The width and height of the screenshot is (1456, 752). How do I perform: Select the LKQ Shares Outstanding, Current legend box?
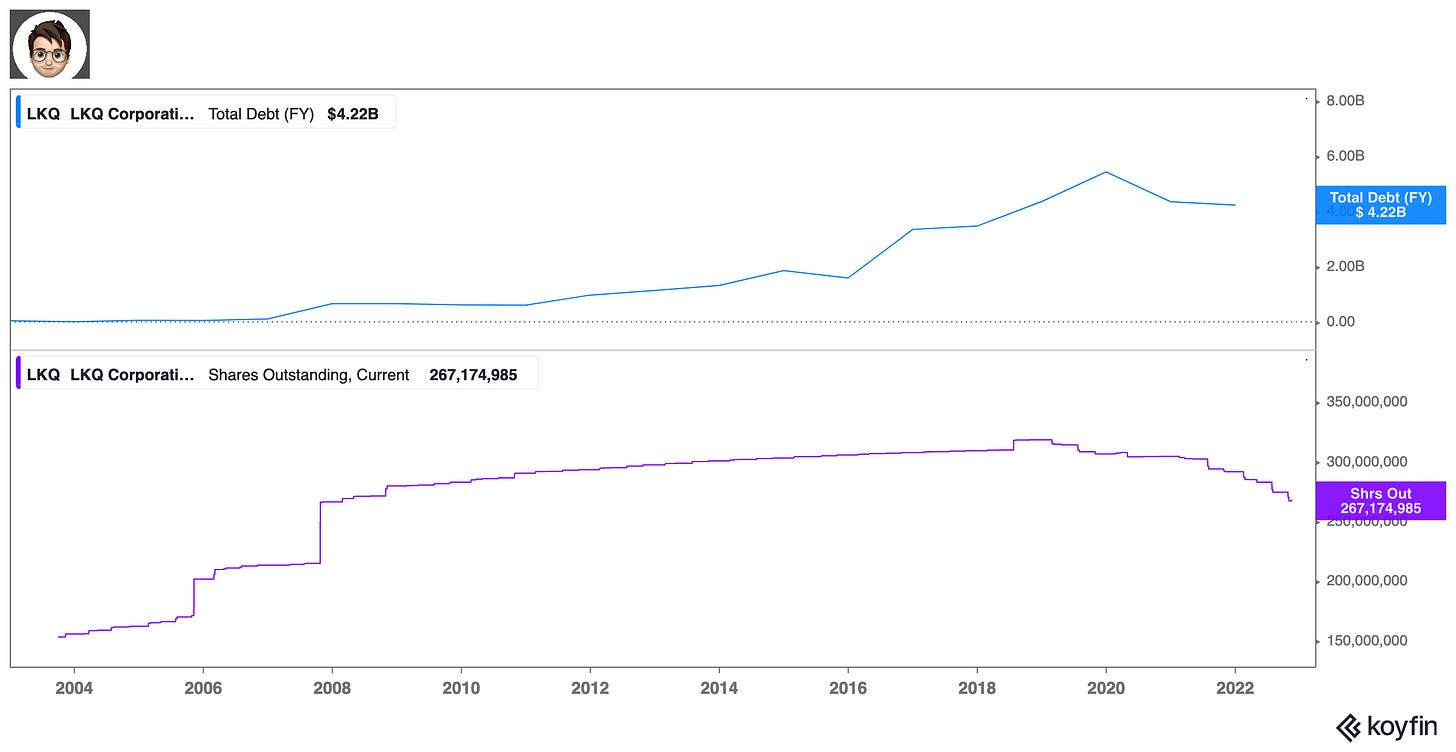(277, 375)
